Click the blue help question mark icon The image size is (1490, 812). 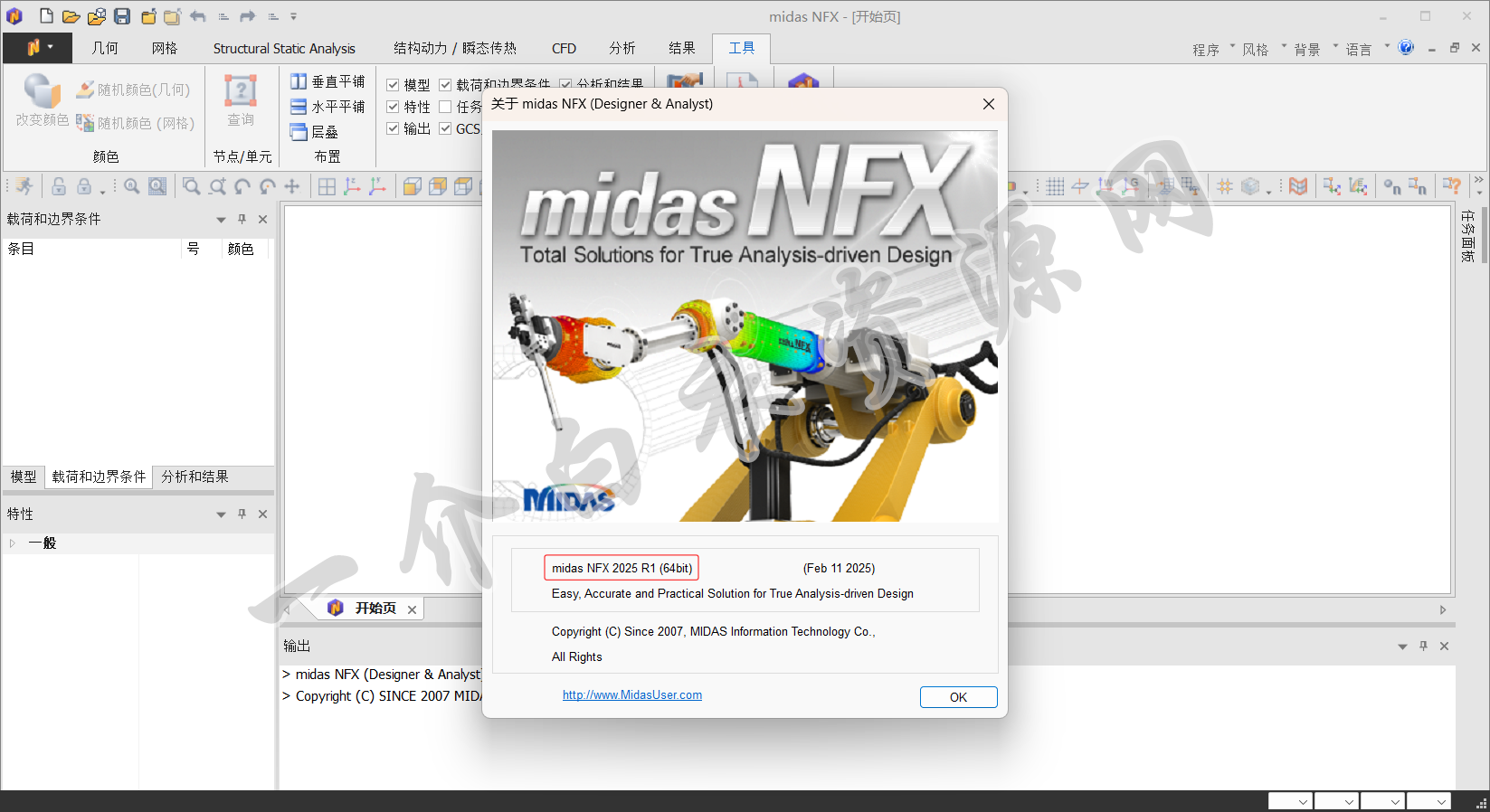(1406, 48)
